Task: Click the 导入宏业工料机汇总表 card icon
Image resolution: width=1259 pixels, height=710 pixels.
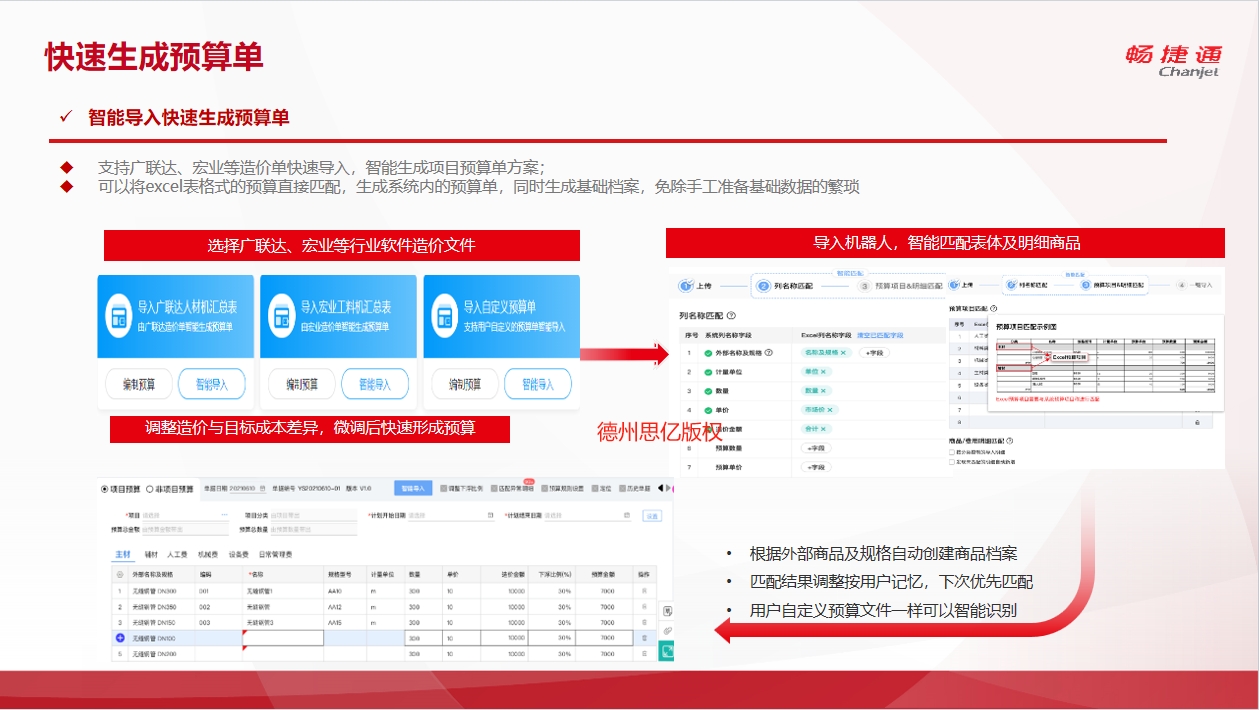Action: coord(282,316)
